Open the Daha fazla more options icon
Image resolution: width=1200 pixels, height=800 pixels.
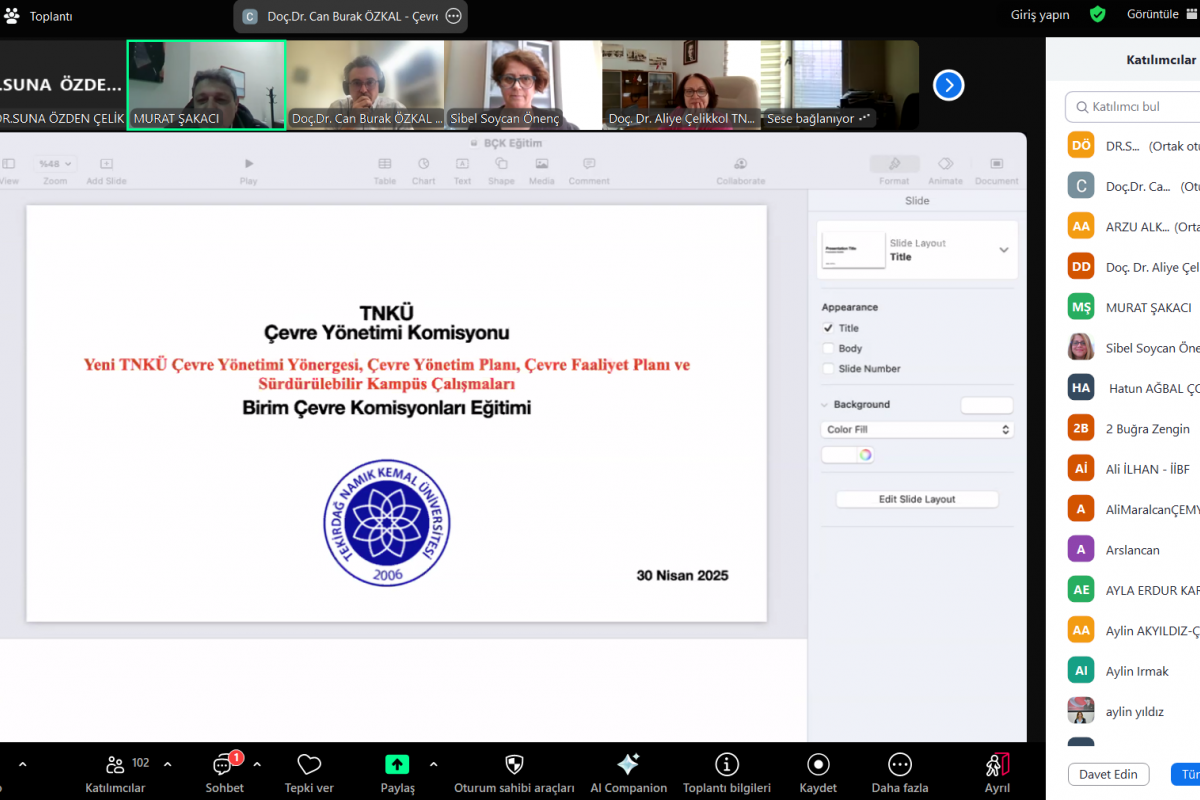point(900,765)
